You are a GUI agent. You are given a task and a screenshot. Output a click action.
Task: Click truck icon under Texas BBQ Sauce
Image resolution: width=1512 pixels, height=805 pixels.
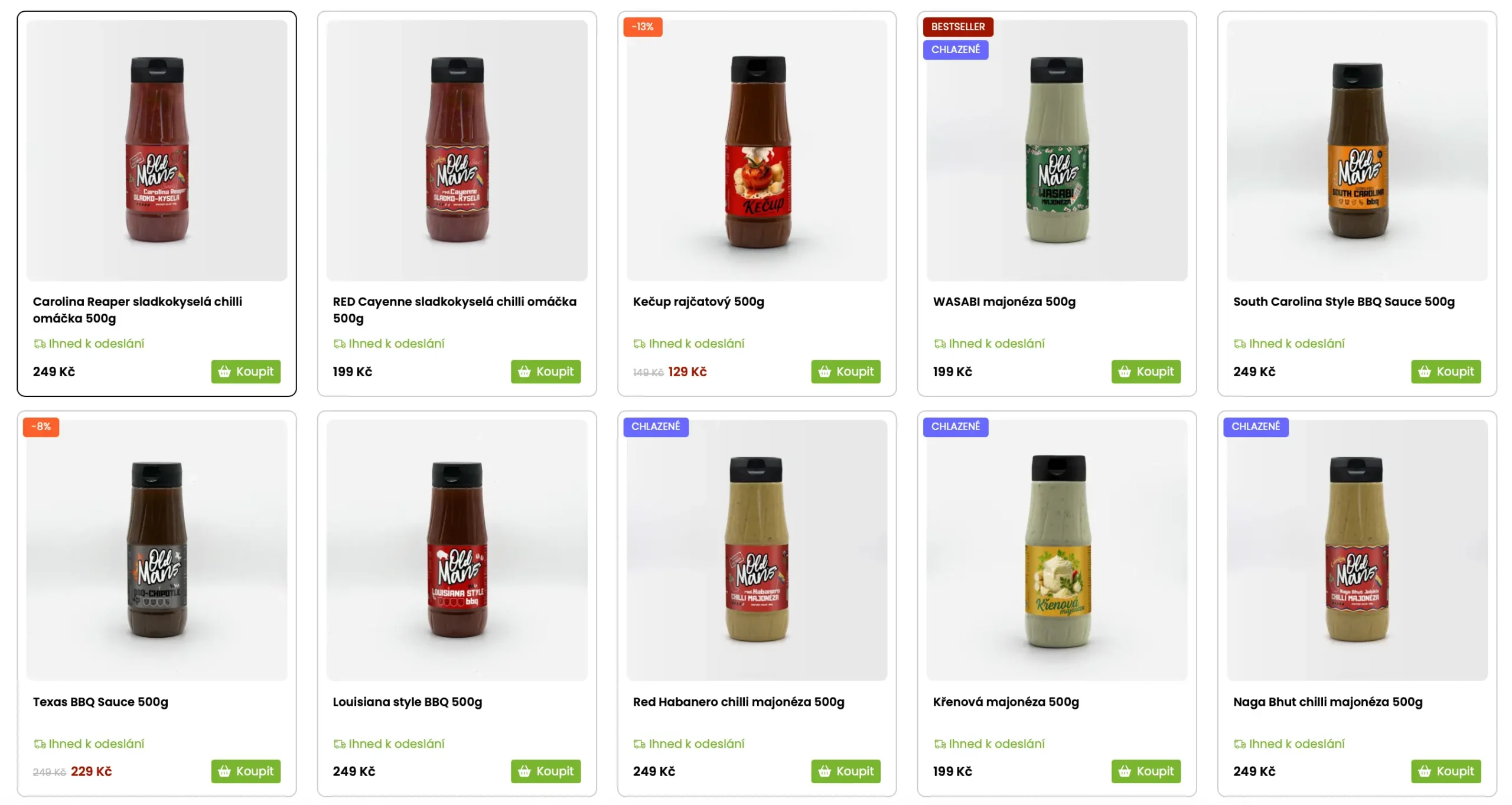[40, 744]
